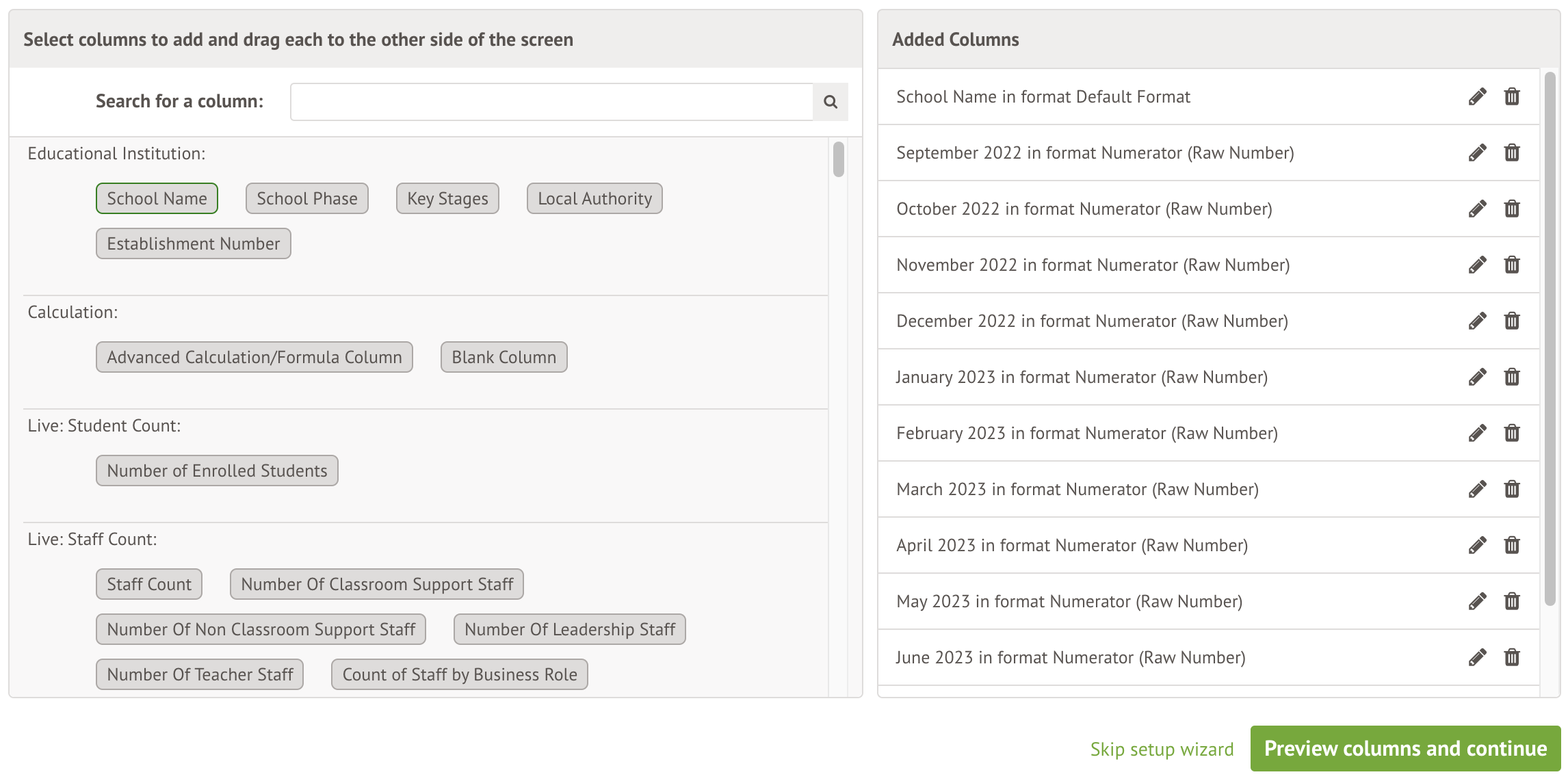Delete the April 2023 column
This screenshot has height=781, width=1568.
[1512, 545]
